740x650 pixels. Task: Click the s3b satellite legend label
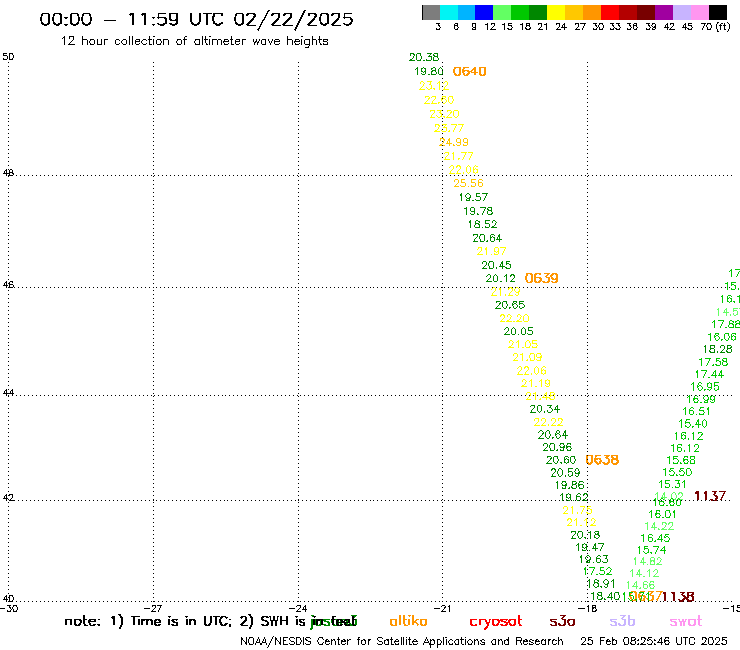click(622, 621)
